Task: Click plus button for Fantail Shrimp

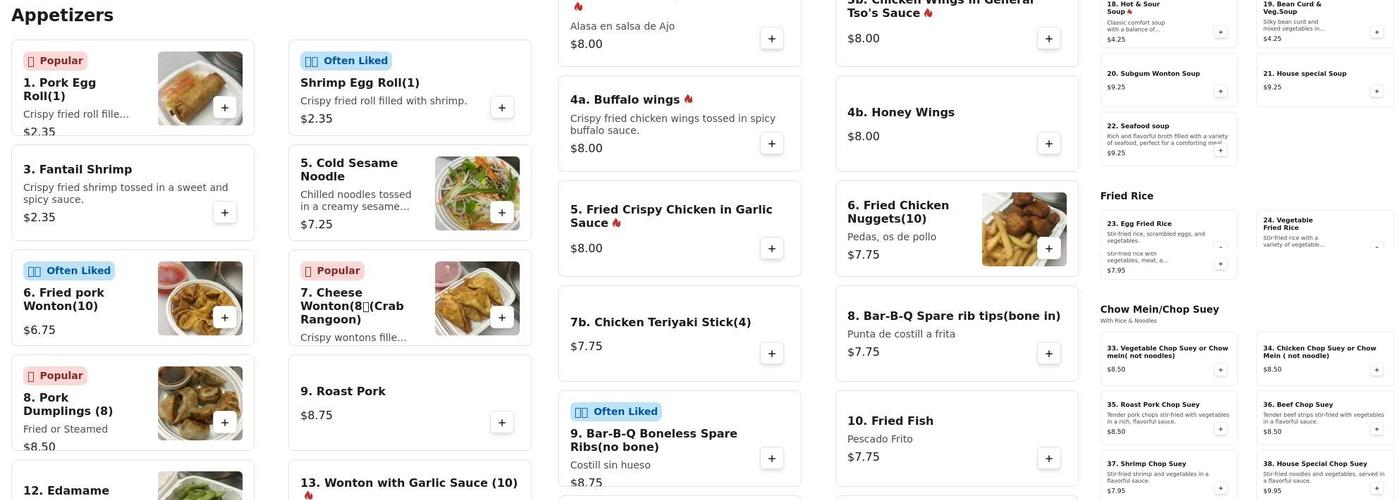Action: pyautogui.click(x=224, y=213)
